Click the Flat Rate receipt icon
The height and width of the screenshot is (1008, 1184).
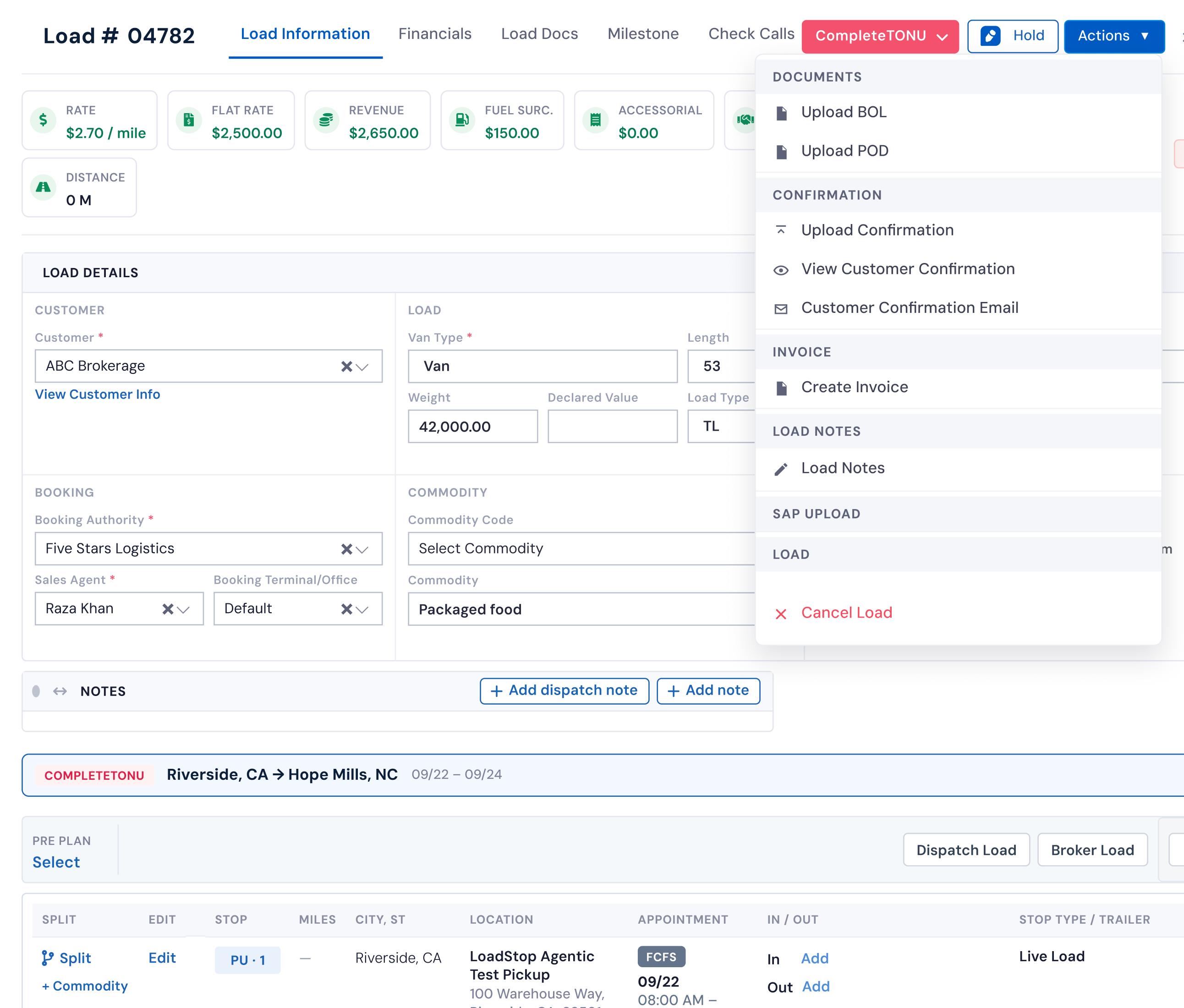189,120
